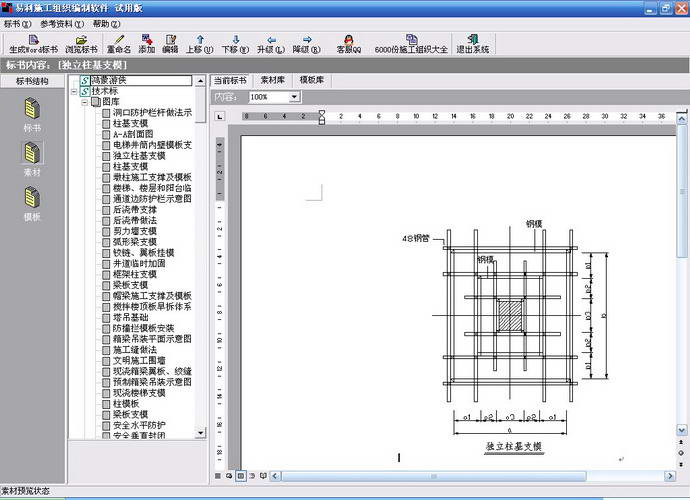Select tree item 独立柱基支模
The width and height of the screenshot is (690, 500).
click(139, 156)
